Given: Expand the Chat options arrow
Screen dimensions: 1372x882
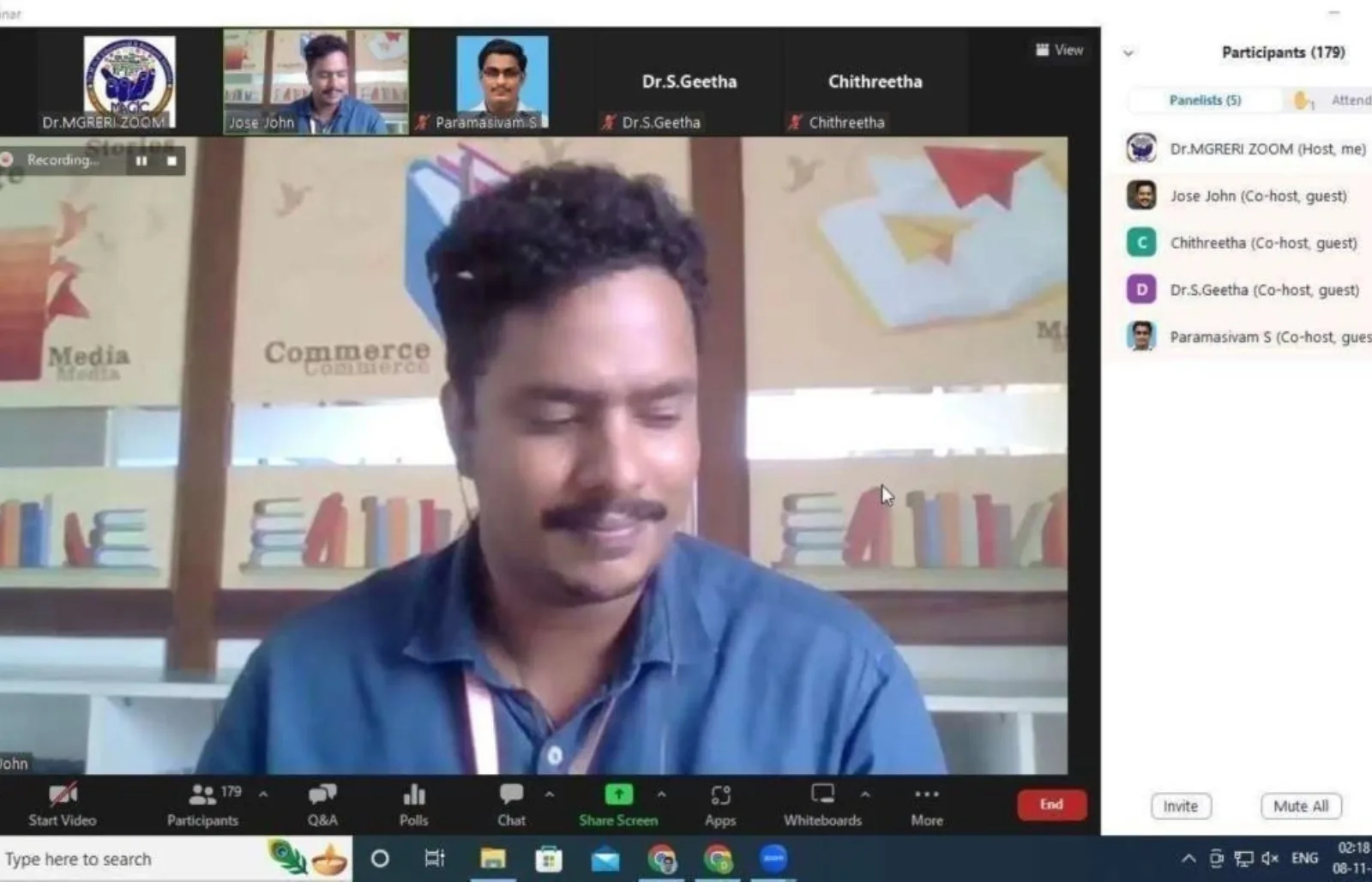Looking at the screenshot, I should [x=550, y=794].
